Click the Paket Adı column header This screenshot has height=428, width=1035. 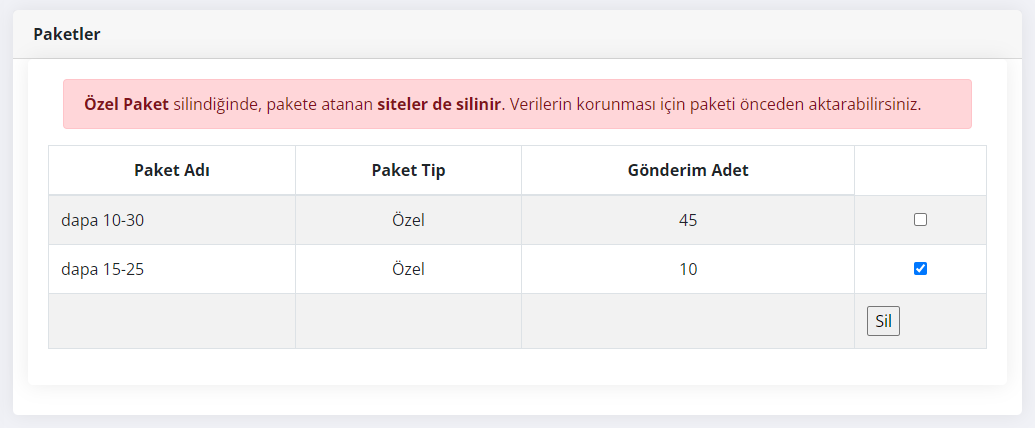click(172, 170)
